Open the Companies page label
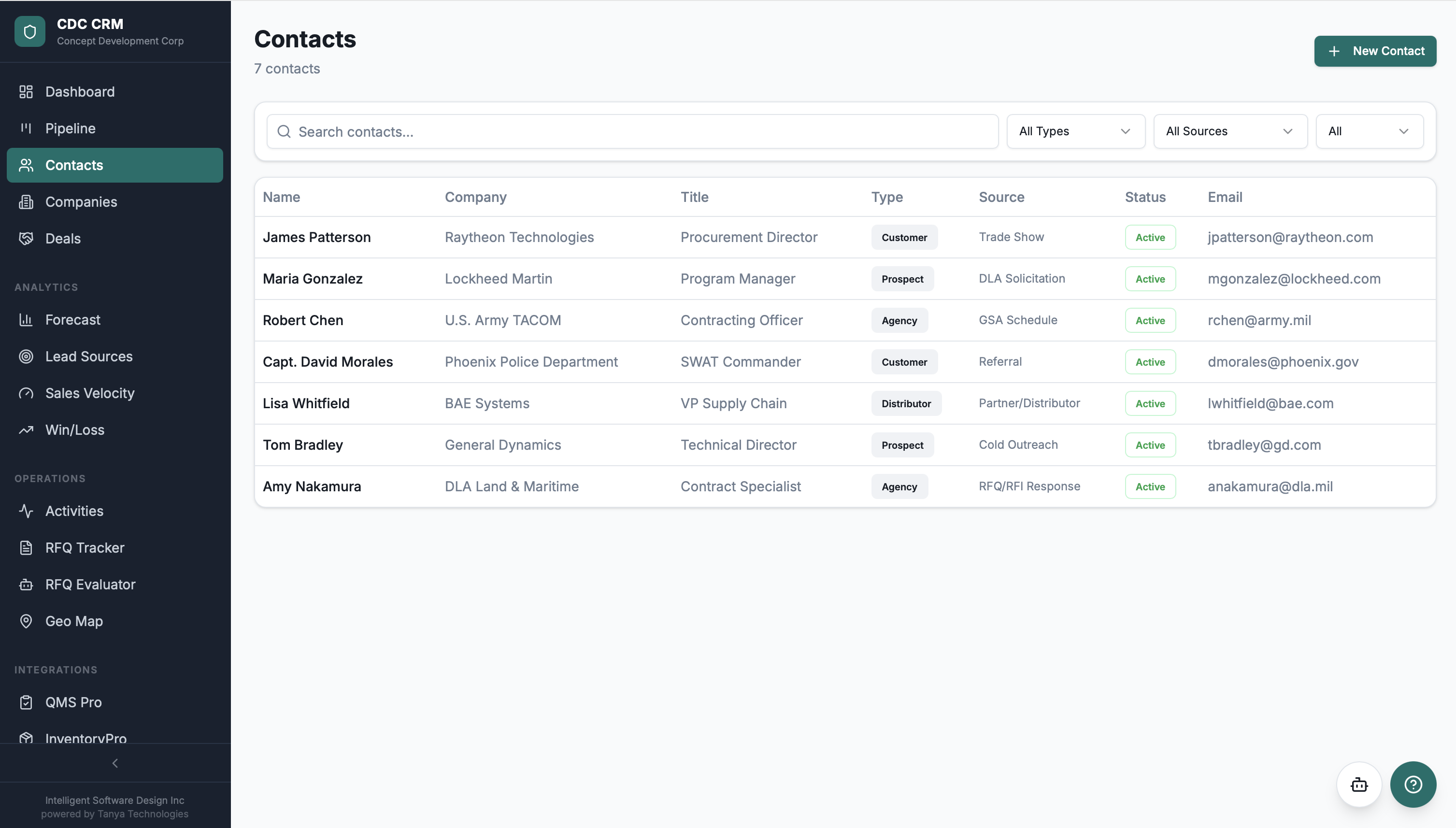The image size is (1456, 828). pos(81,202)
